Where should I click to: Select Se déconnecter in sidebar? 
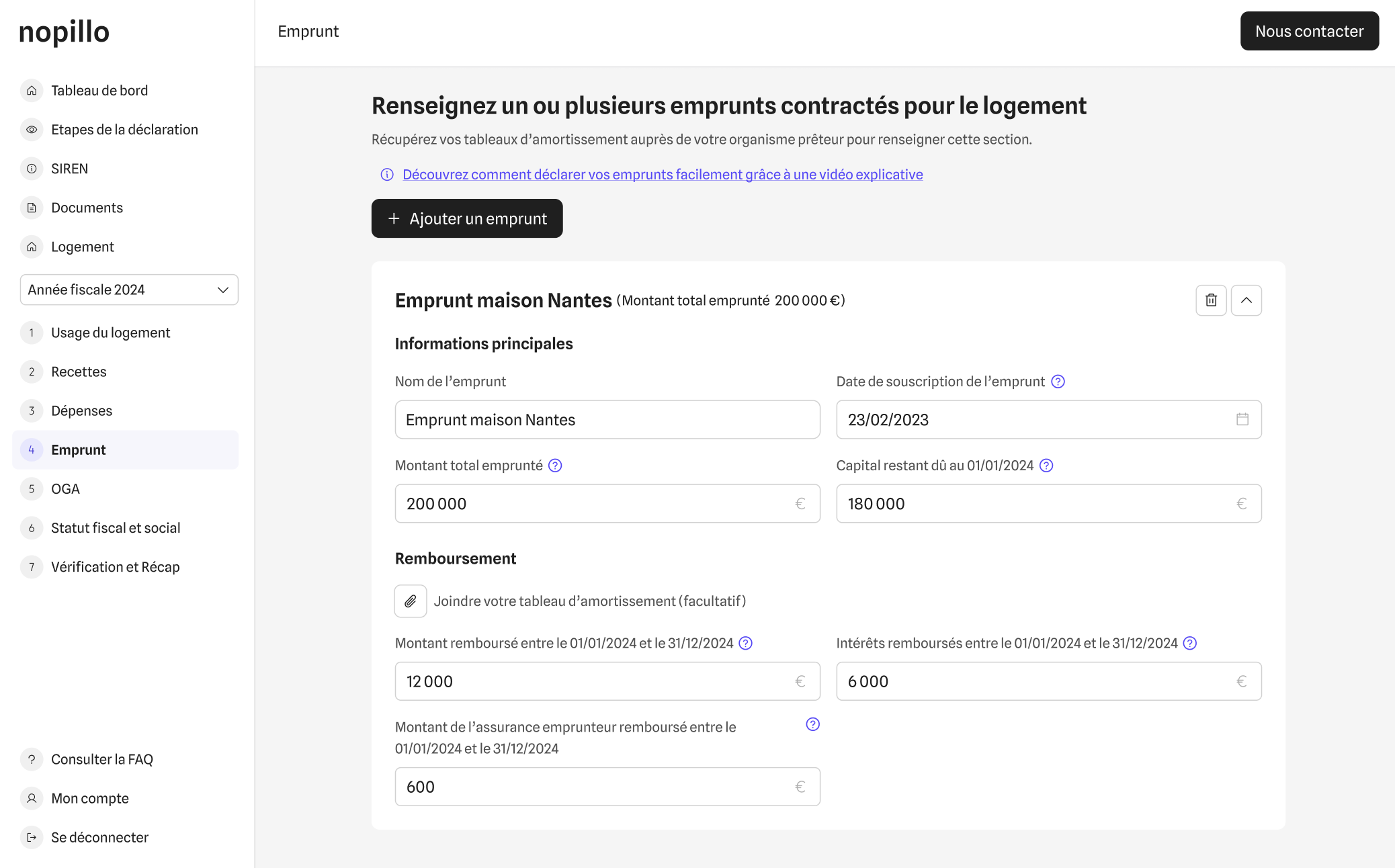pos(99,837)
